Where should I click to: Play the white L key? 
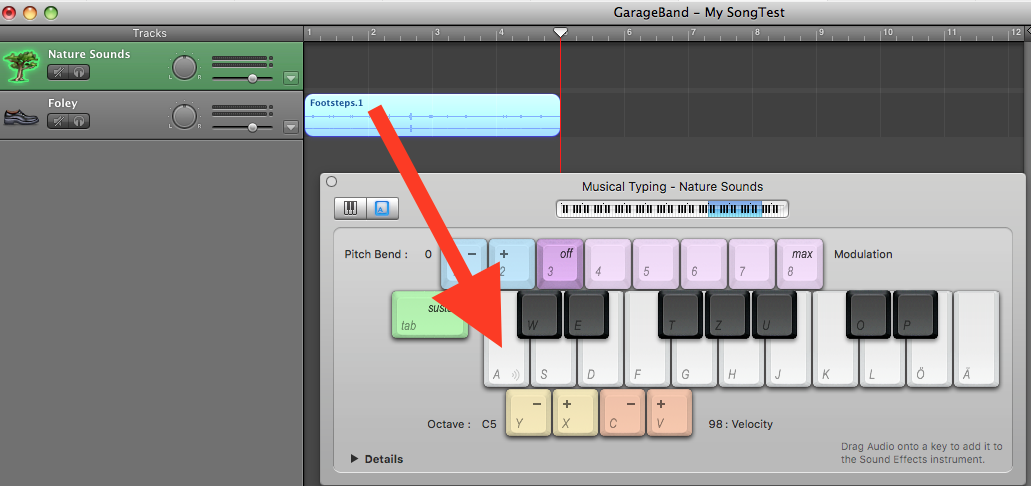point(882,365)
